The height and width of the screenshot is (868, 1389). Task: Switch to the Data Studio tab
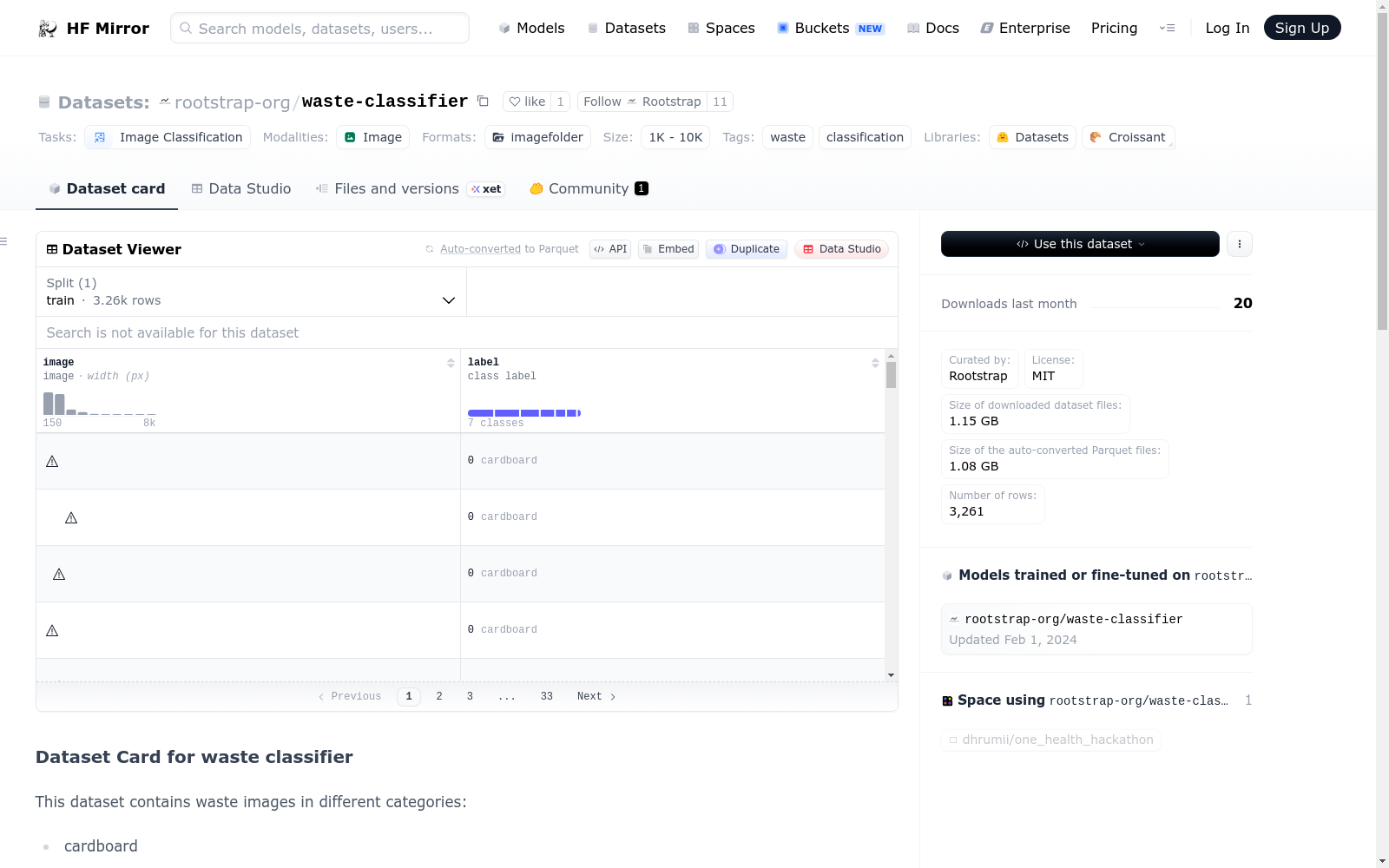pyautogui.click(x=241, y=188)
